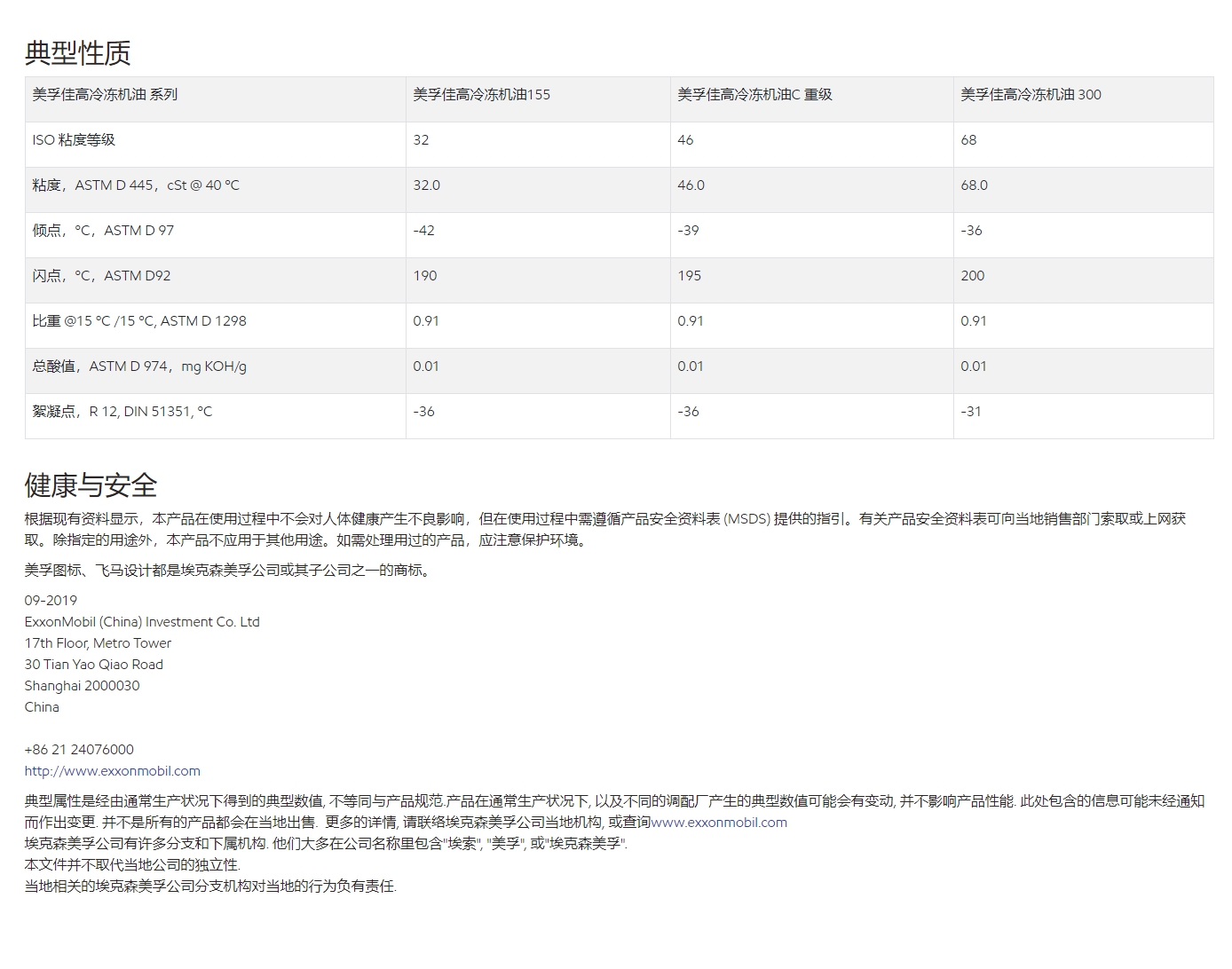
Task: Click the 闪点，°C，ASTM D92 row label
Action: [101, 276]
